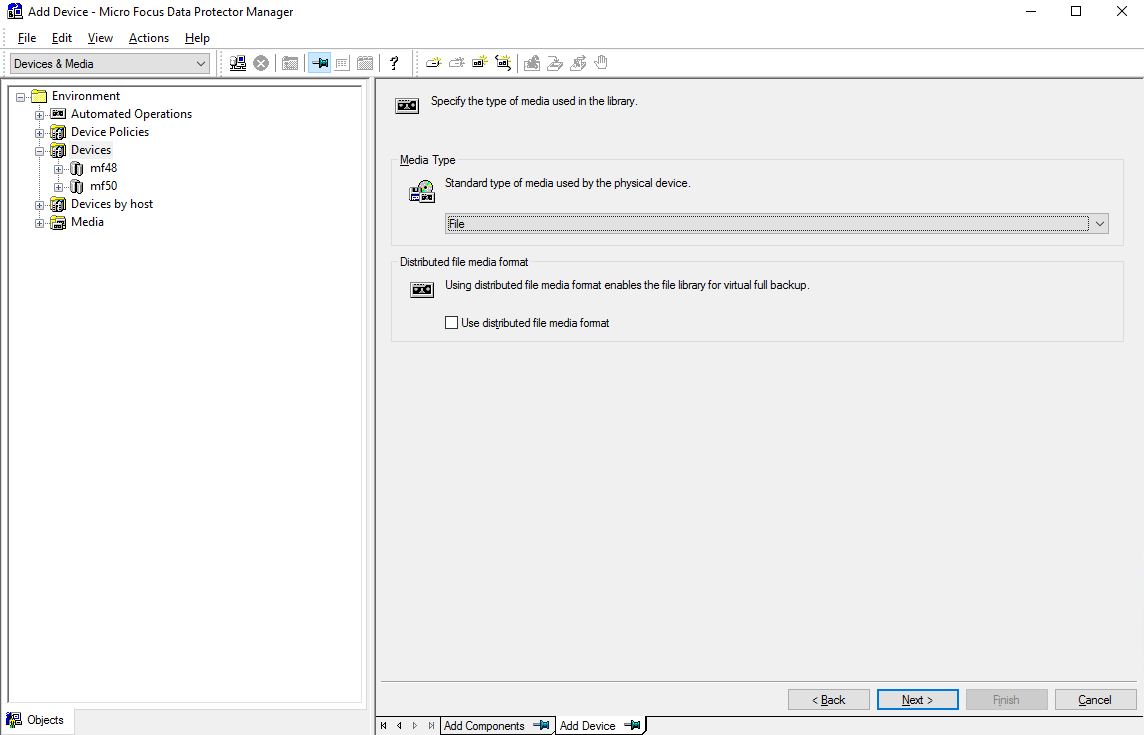Click the mf48 library device icon
This screenshot has width=1144, height=735.
(x=77, y=169)
